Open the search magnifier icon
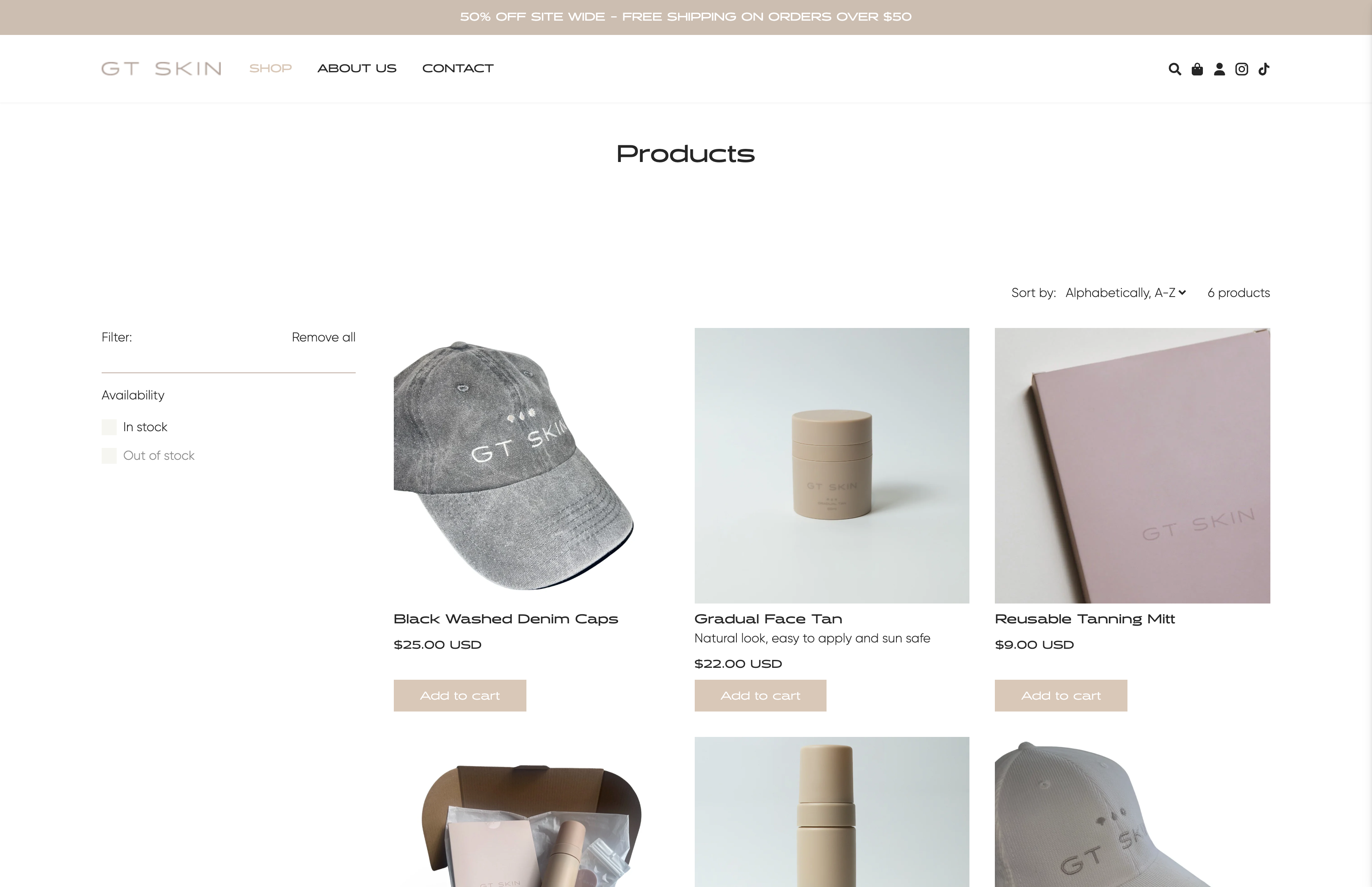 [x=1175, y=69]
